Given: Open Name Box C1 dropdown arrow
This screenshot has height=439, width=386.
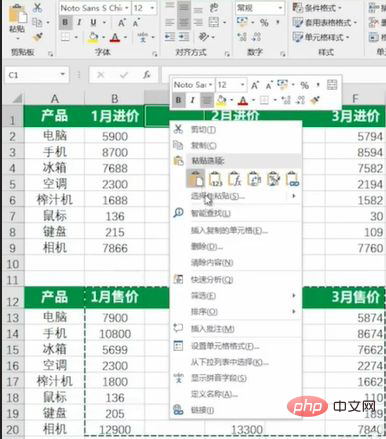Looking at the screenshot, I should [x=62, y=74].
